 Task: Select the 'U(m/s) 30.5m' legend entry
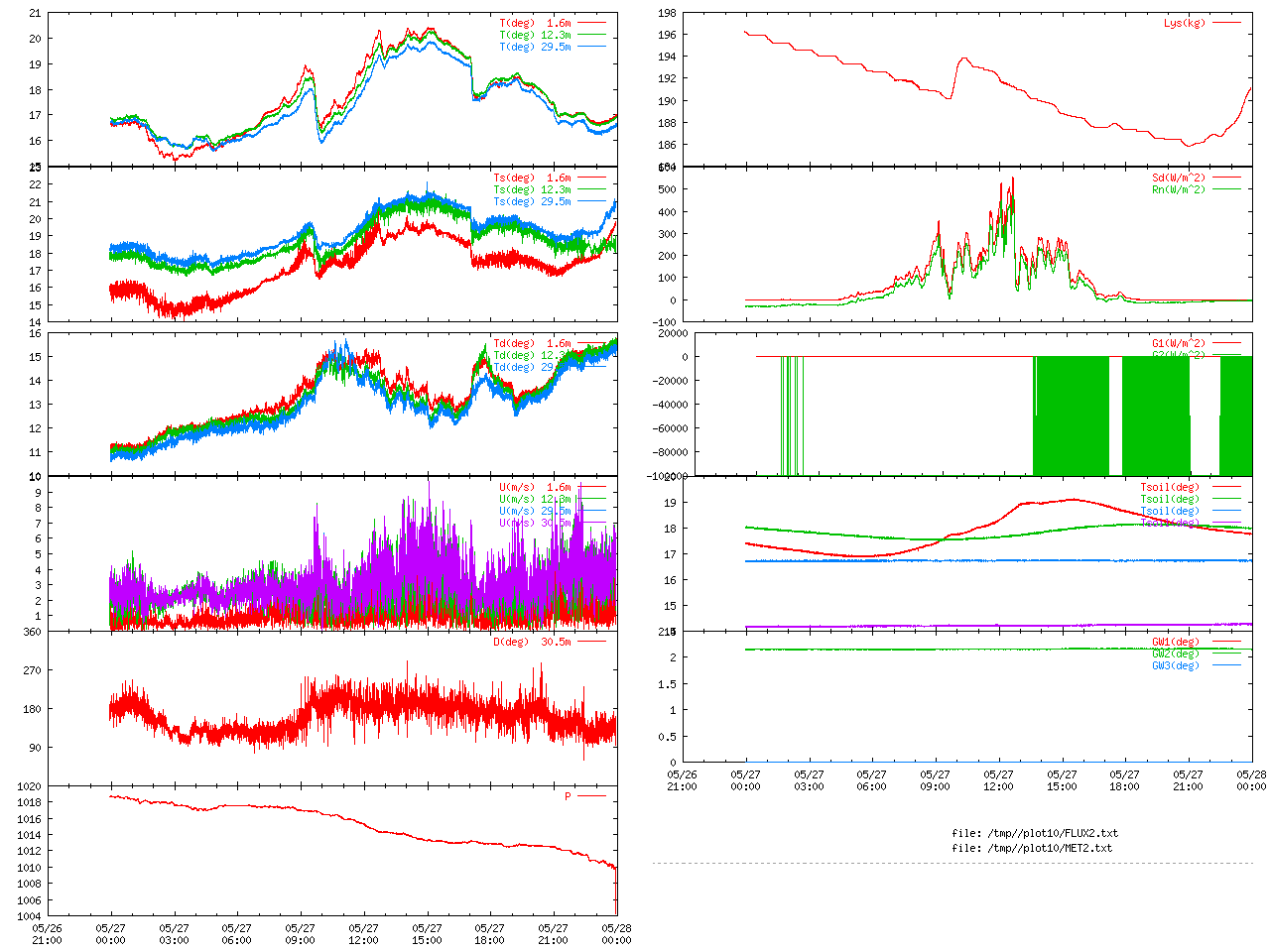pyautogui.click(x=535, y=524)
